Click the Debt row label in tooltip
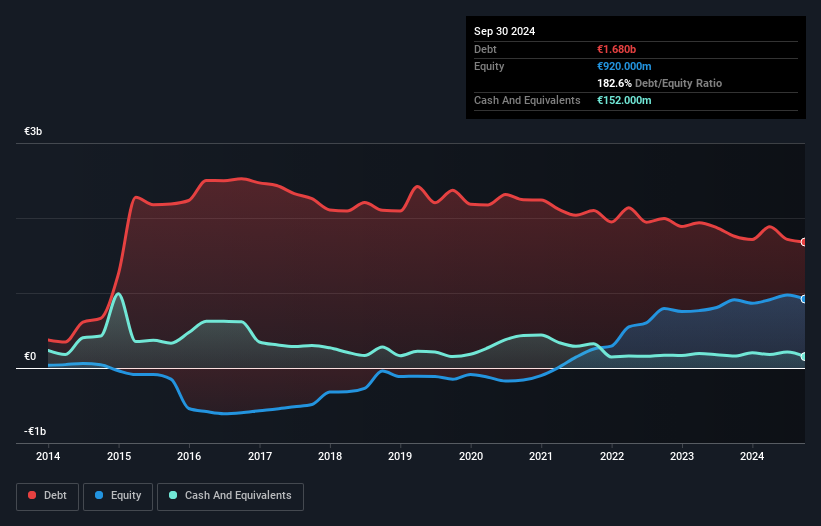The image size is (821, 526). coord(485,49)
